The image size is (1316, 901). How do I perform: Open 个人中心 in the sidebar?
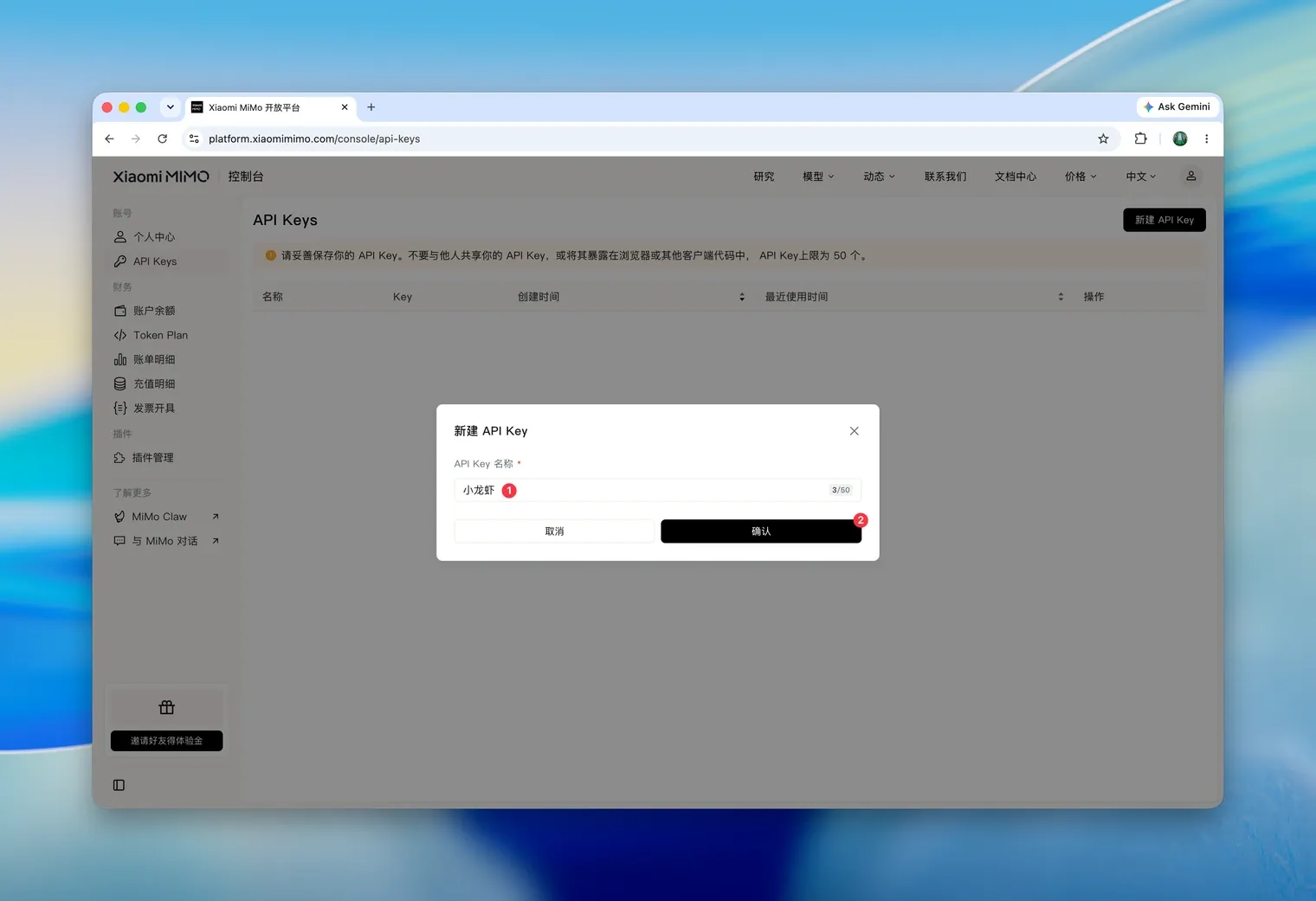(167, 237)
